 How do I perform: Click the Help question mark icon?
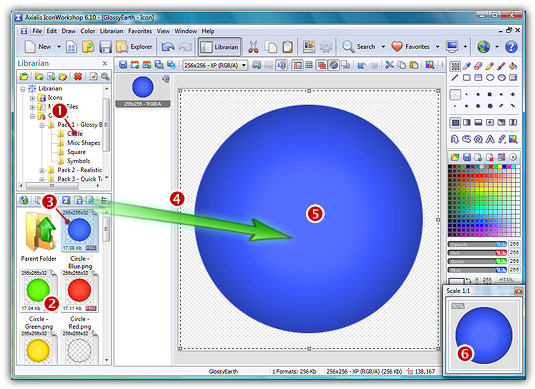(x=511, y=47)
